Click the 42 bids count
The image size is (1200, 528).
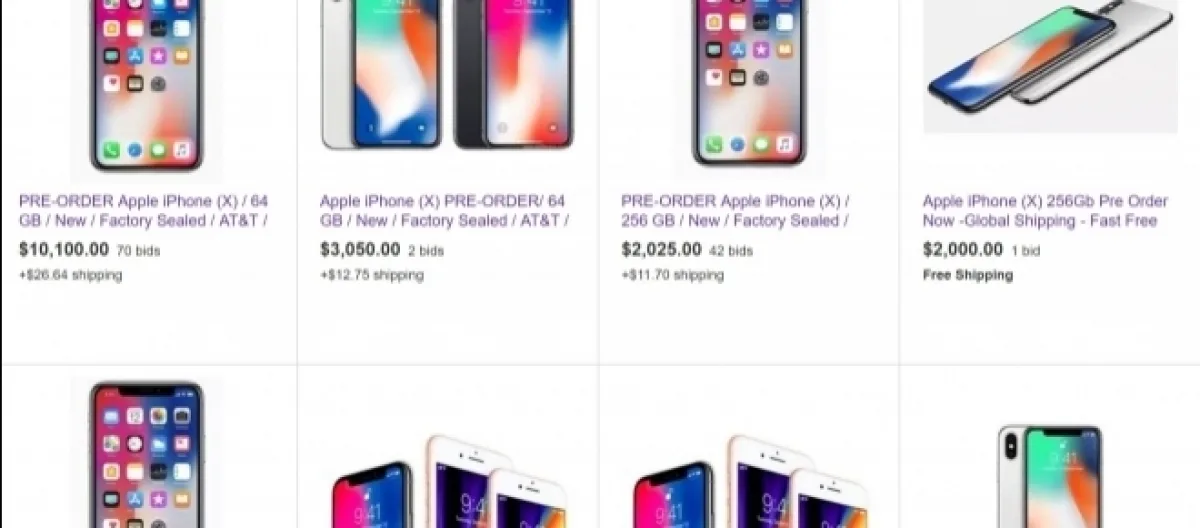(x=730, y=251)
